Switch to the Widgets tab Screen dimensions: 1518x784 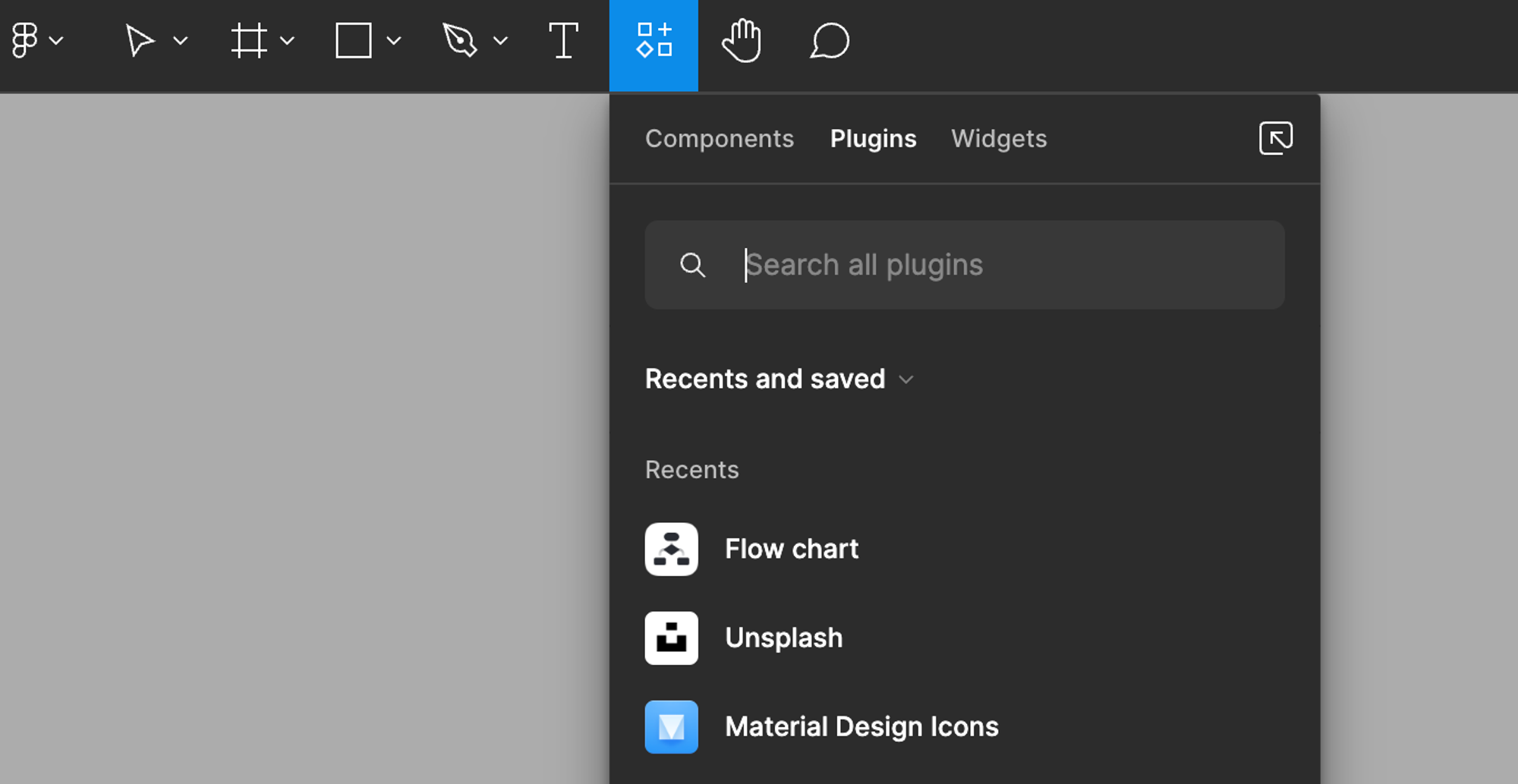point(999,139)
